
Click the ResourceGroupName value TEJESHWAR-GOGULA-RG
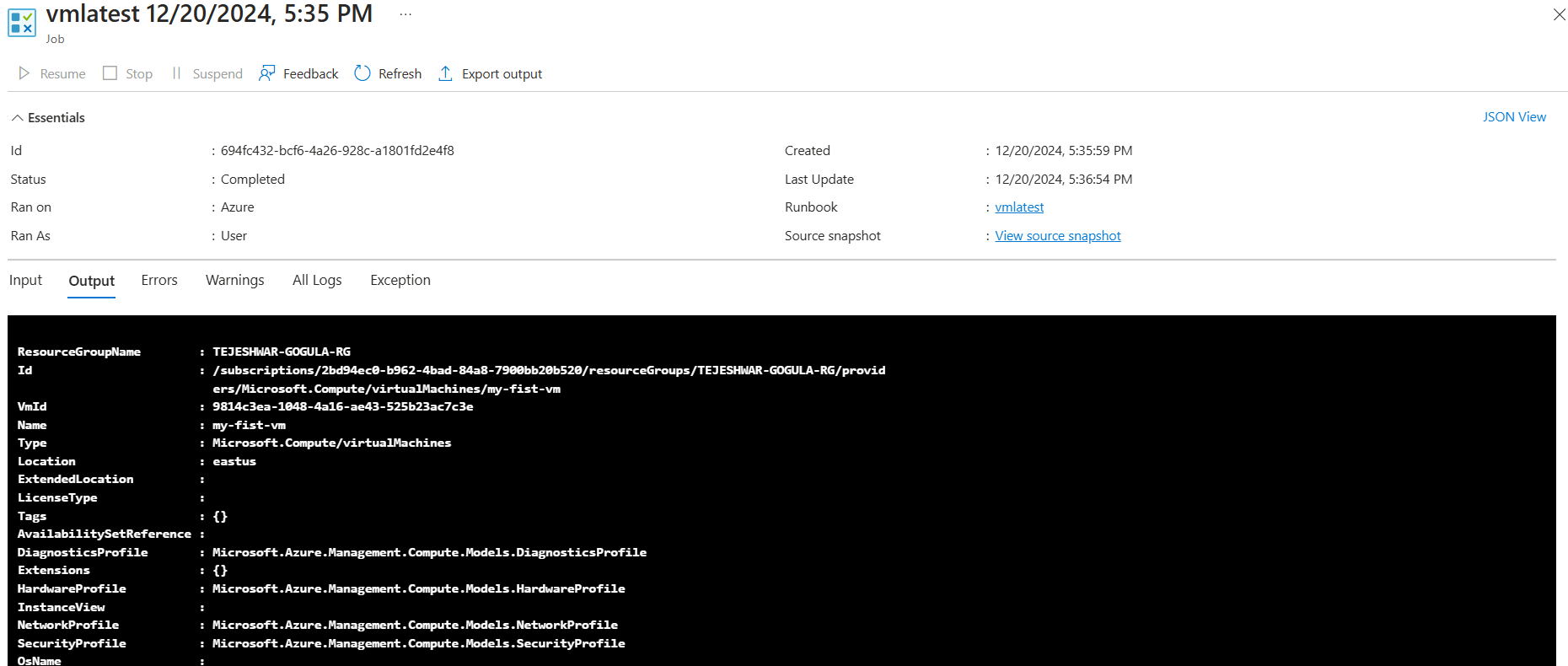282,352
